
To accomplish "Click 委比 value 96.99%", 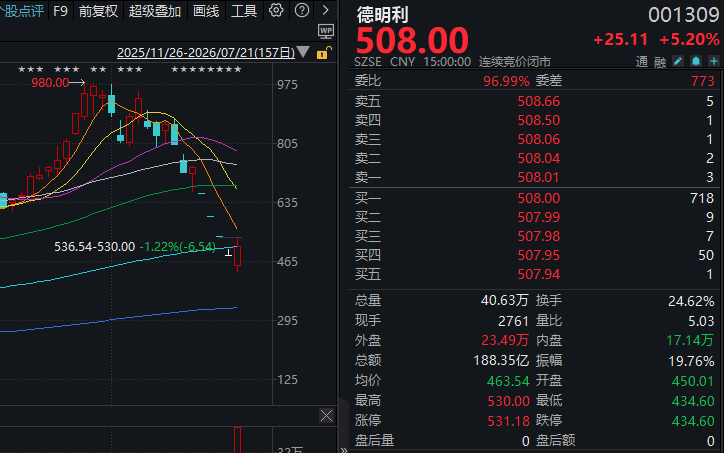I will [506, 81].
